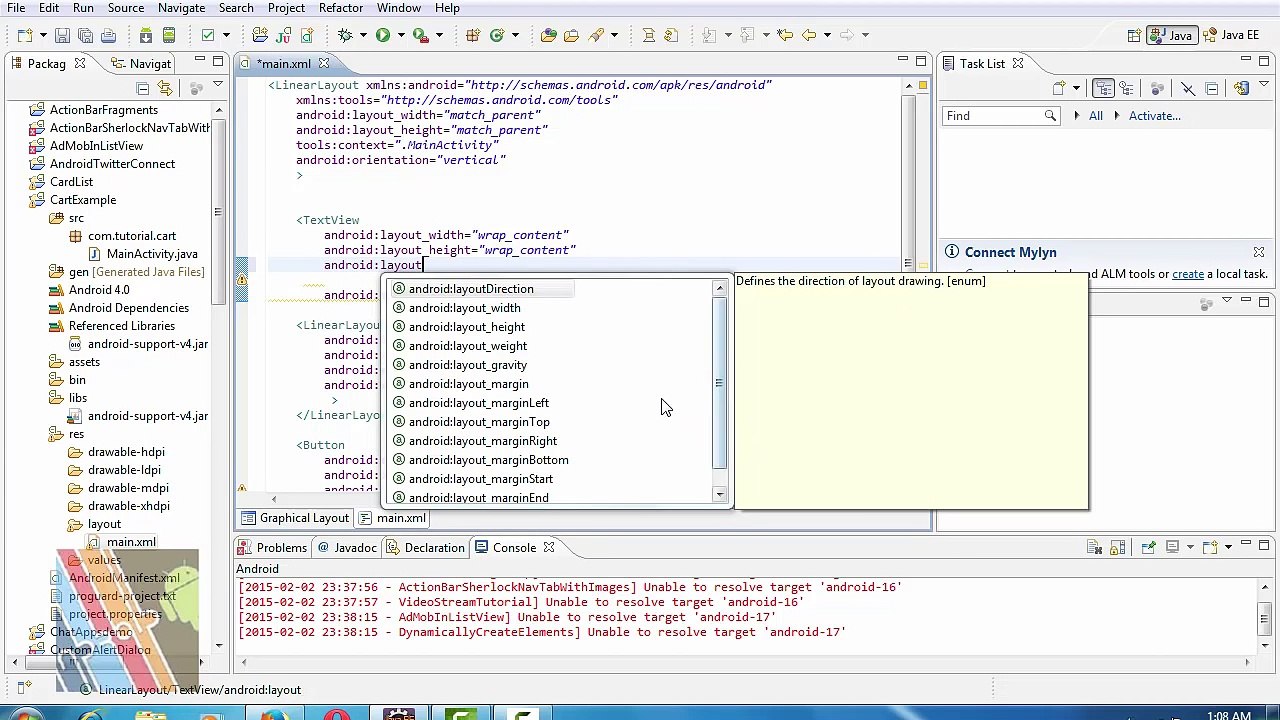1280x720 pixels.
Task: Toggle Link with Editor in Package Explorer
Action: (165, 88)
